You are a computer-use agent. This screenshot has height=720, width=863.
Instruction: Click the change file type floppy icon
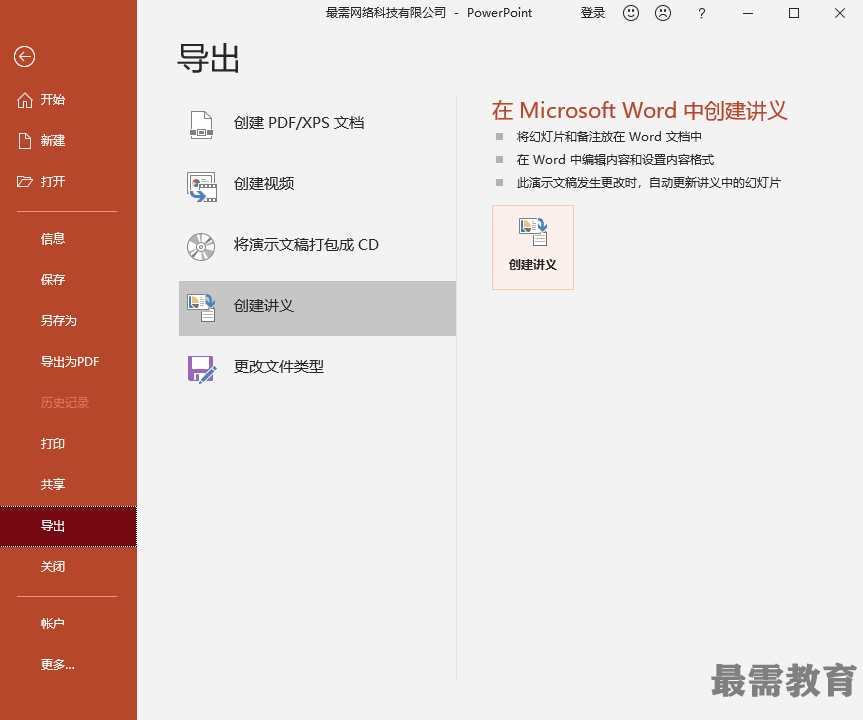[x=202, y=369]
